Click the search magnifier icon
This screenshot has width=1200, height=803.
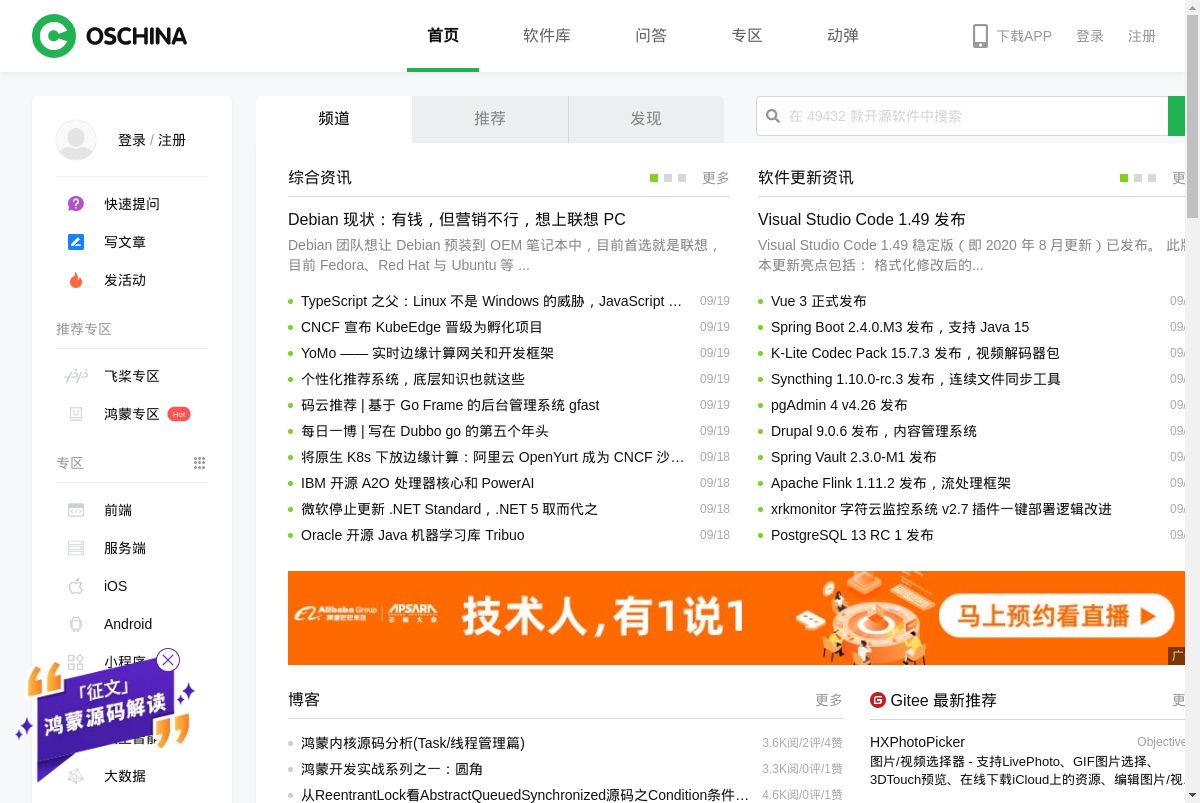coord(773,116)
